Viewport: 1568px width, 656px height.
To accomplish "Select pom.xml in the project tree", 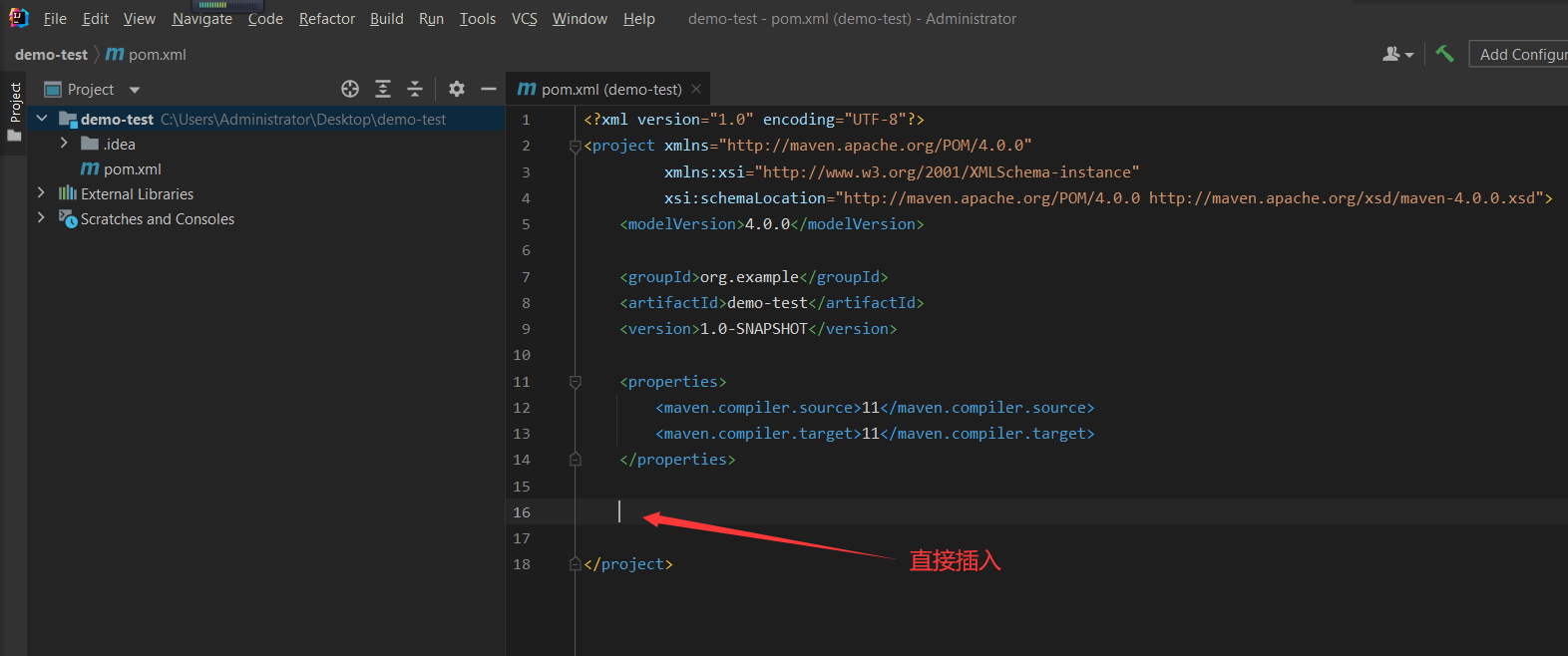I will [121, 169].
